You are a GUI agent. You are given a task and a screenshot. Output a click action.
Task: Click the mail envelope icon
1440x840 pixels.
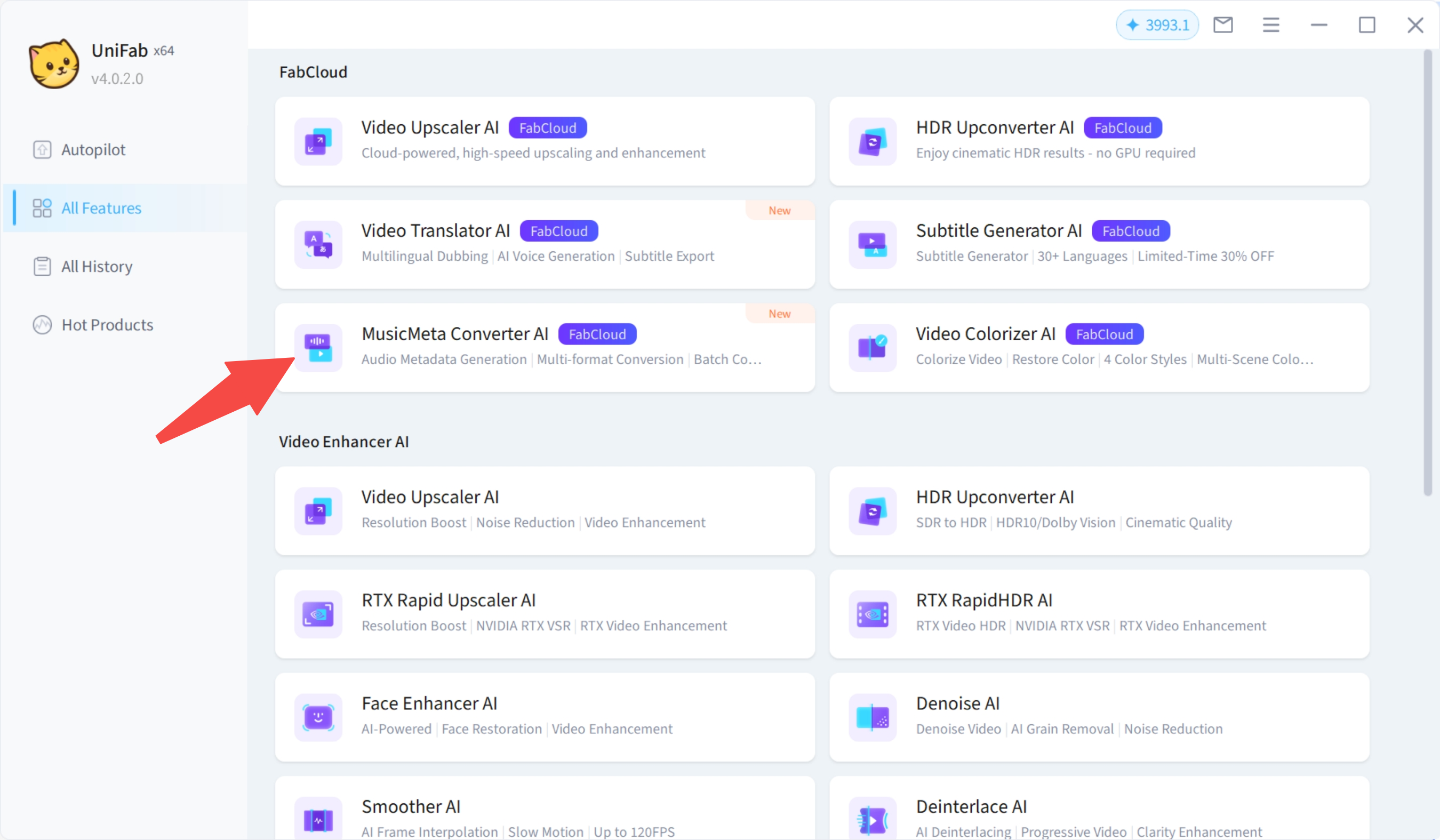(x=1223, y=25)
